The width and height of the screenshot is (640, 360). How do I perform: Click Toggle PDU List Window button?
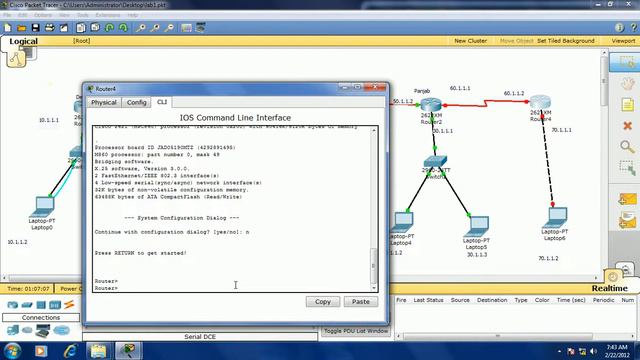click(x=356, y=331)
